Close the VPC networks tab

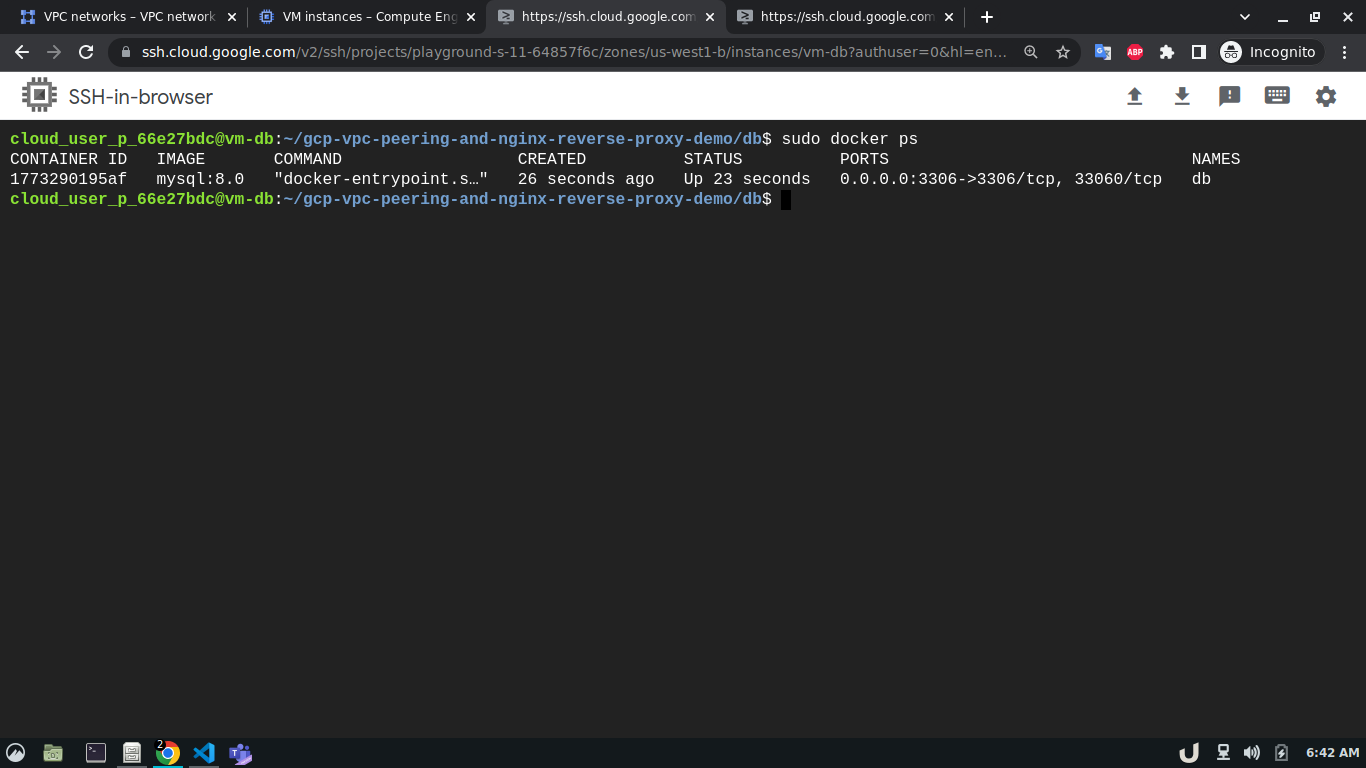click(x=232, y=17)
